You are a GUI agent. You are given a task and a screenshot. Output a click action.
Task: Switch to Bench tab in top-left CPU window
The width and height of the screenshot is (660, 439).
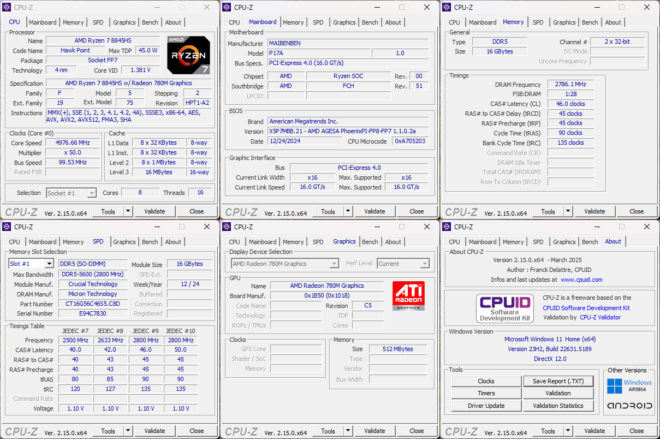tap(150, 22)
